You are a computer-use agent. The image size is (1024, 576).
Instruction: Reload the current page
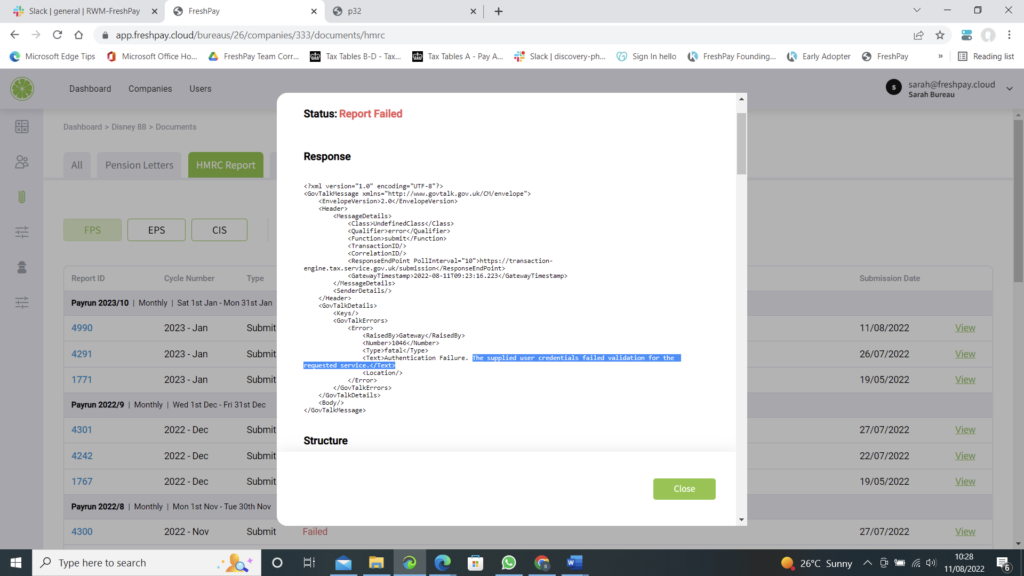pyautogui.click(x=57, y=35)
